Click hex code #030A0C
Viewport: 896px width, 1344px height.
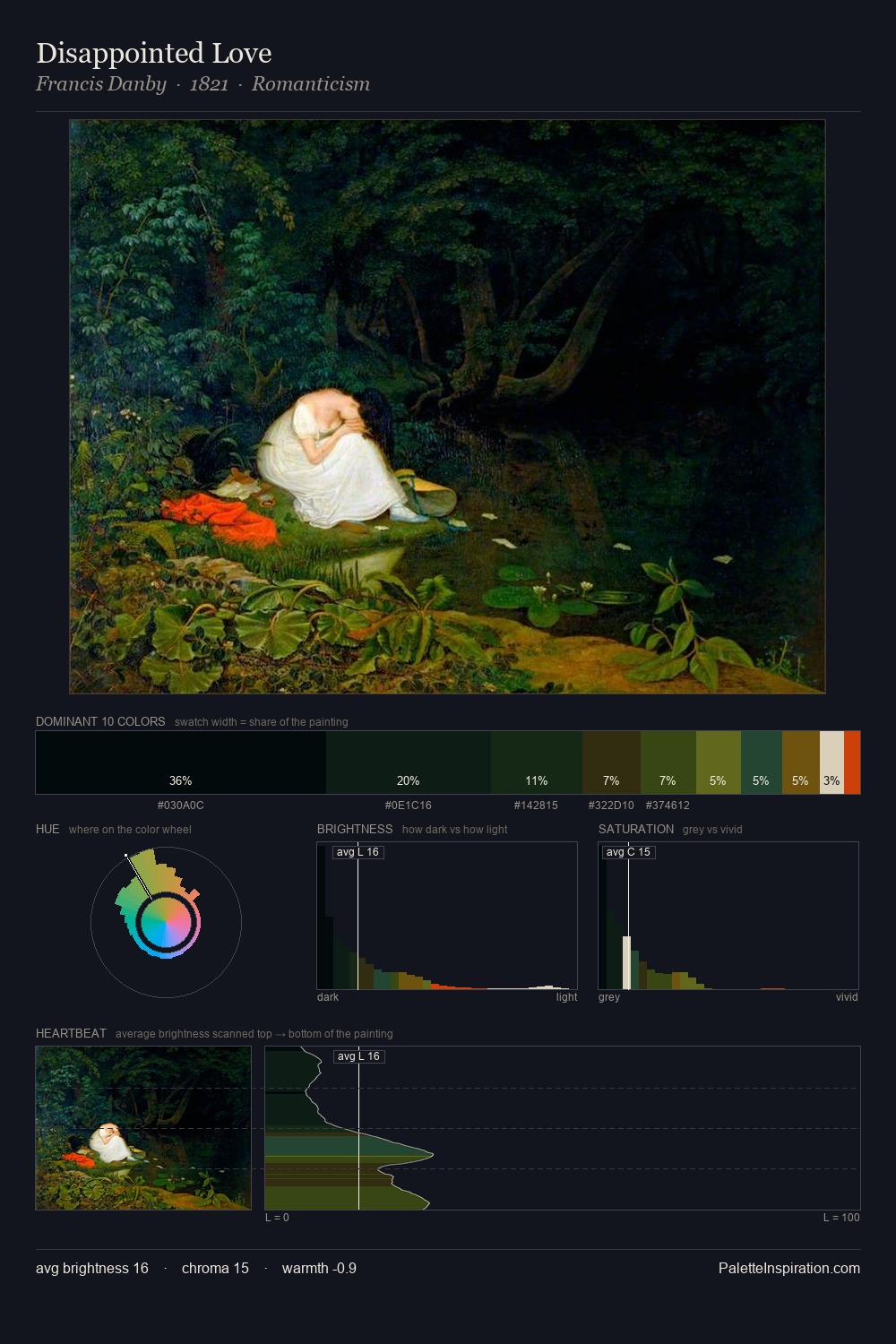tap(181, 806)
